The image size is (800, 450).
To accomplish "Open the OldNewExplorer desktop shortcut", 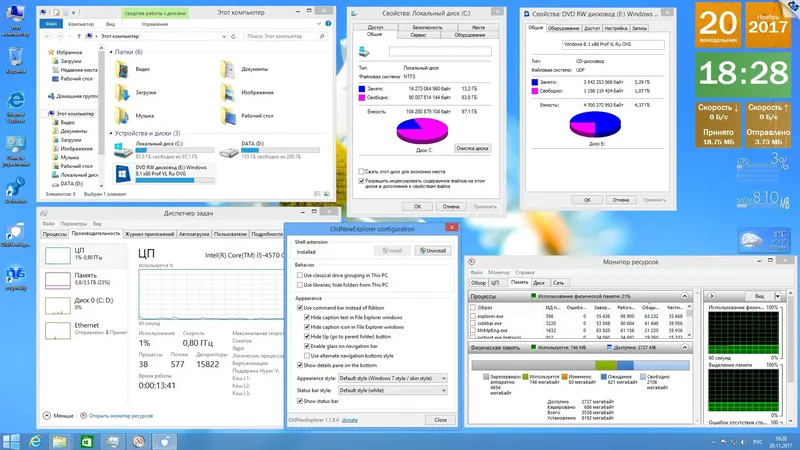I will 16,235.
